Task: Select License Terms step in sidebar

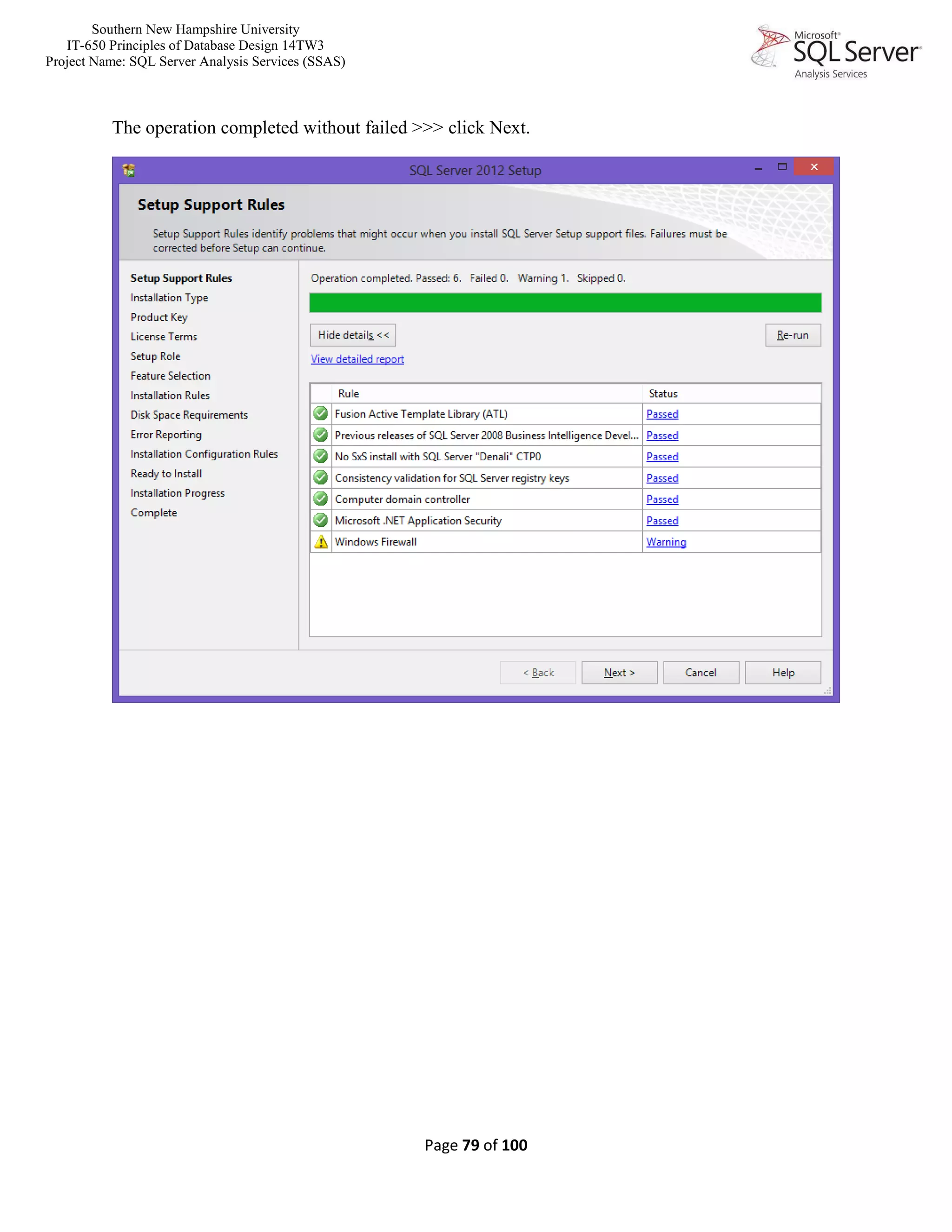Action: [164, 337]
